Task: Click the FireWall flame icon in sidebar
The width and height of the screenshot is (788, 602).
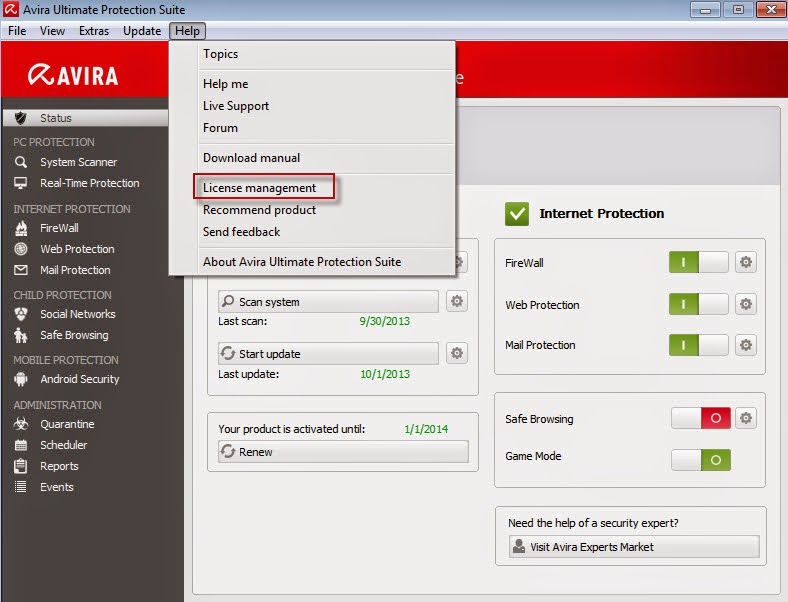Action: pos(21,228)
